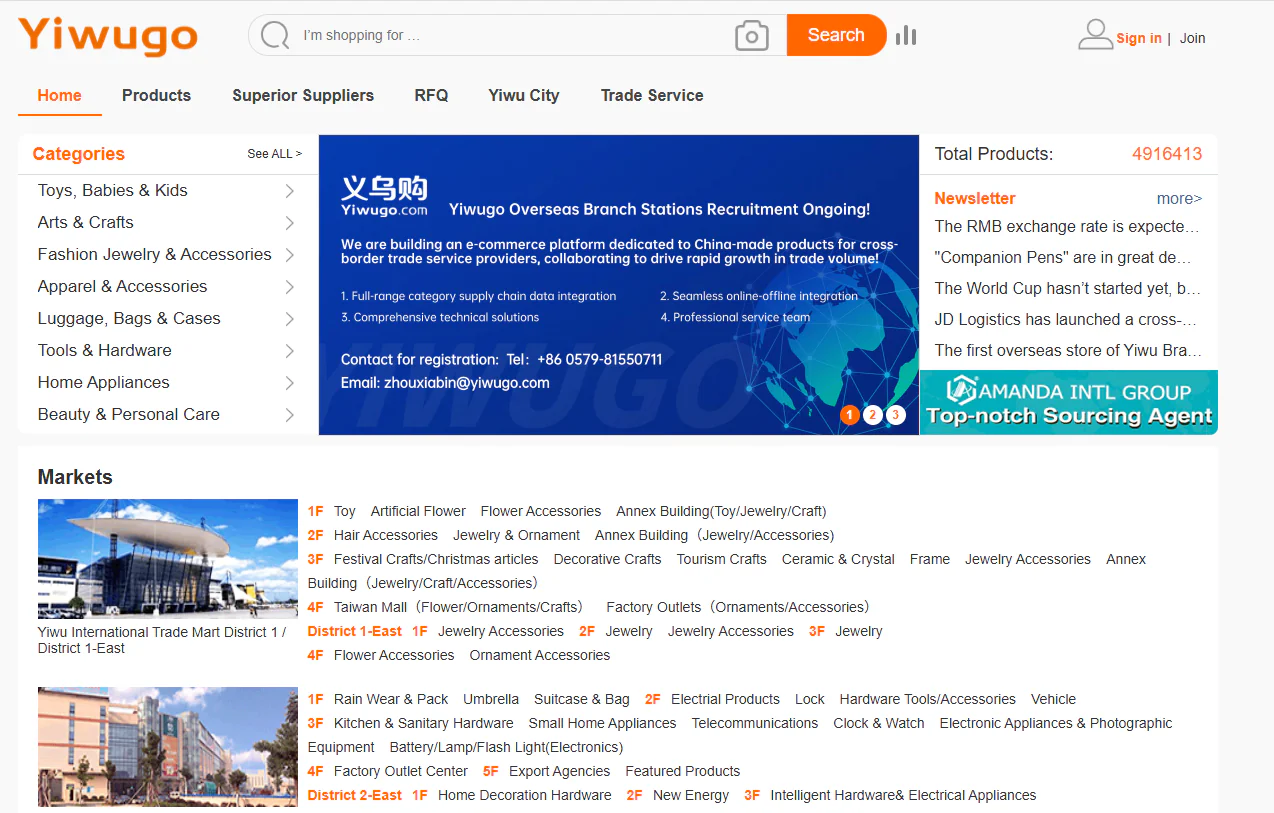The height and width of the screenshot is (813, 1274).
Task: Click the bar chart icon beside Search
Action: (x=906, y=36)
